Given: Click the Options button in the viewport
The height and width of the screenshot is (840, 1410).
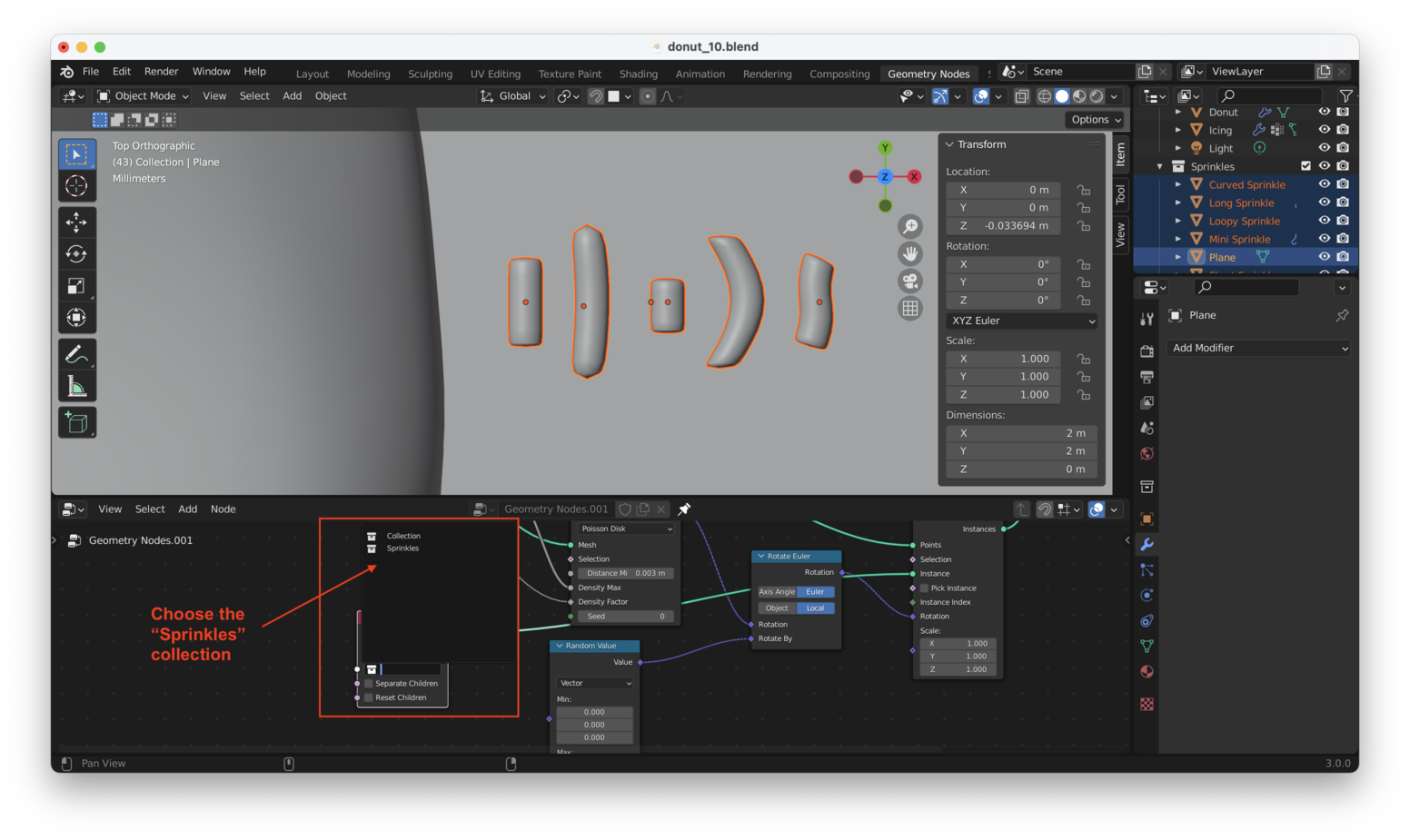Looking at the screenshot, I should pos(1095,120).
